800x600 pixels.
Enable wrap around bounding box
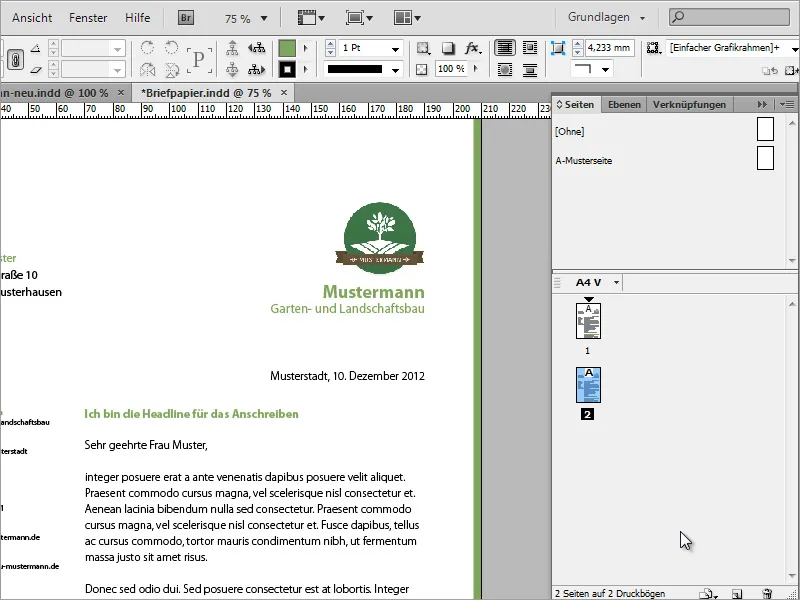tap(530, 48)
